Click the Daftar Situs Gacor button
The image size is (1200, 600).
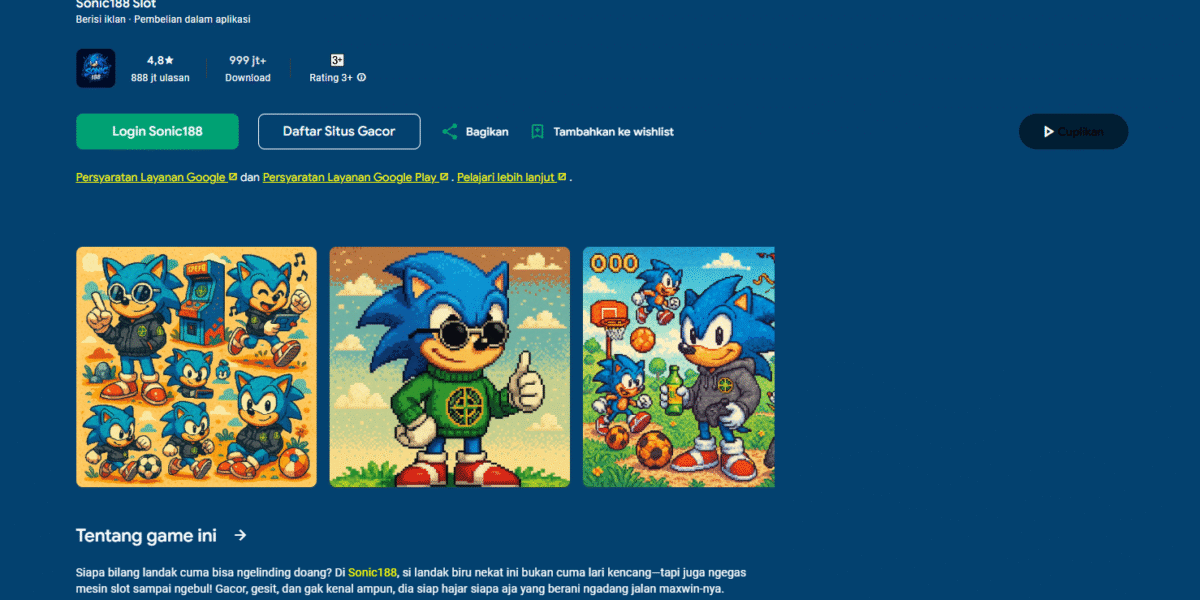point(339,132)
